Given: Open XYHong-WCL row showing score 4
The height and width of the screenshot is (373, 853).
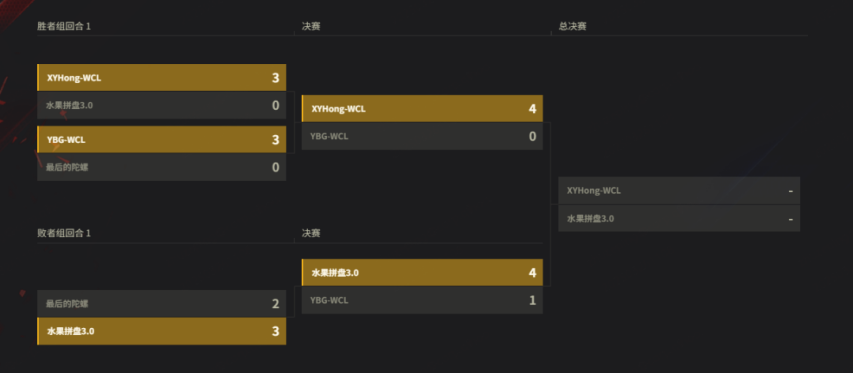Looking at the screenshot, I should pos(422,109).
